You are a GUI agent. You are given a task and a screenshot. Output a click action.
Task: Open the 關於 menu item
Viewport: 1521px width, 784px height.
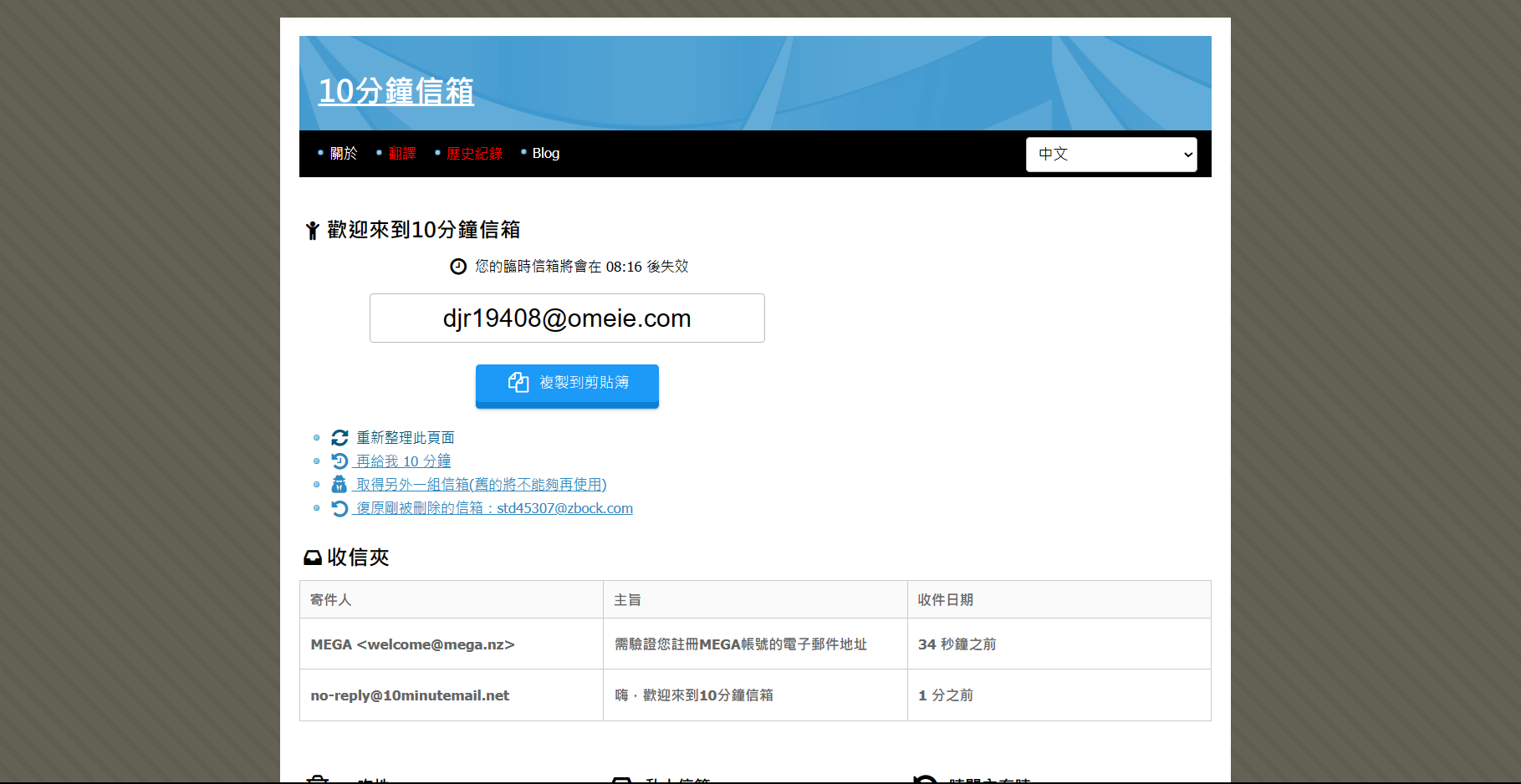pyautogui.click(x=343, y=154)
